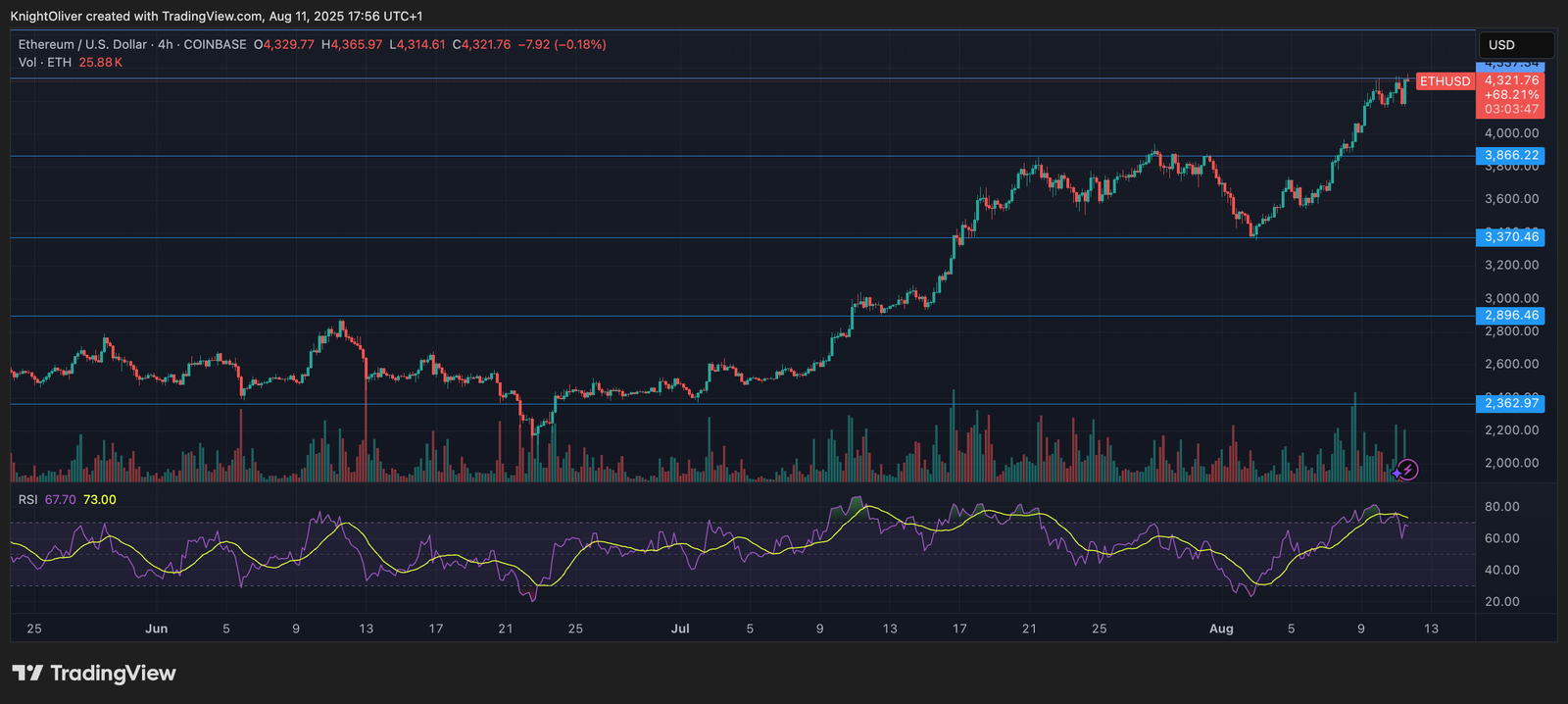Open the USD currency selector
The image size is (1568, 704).
pos(1514,45)
